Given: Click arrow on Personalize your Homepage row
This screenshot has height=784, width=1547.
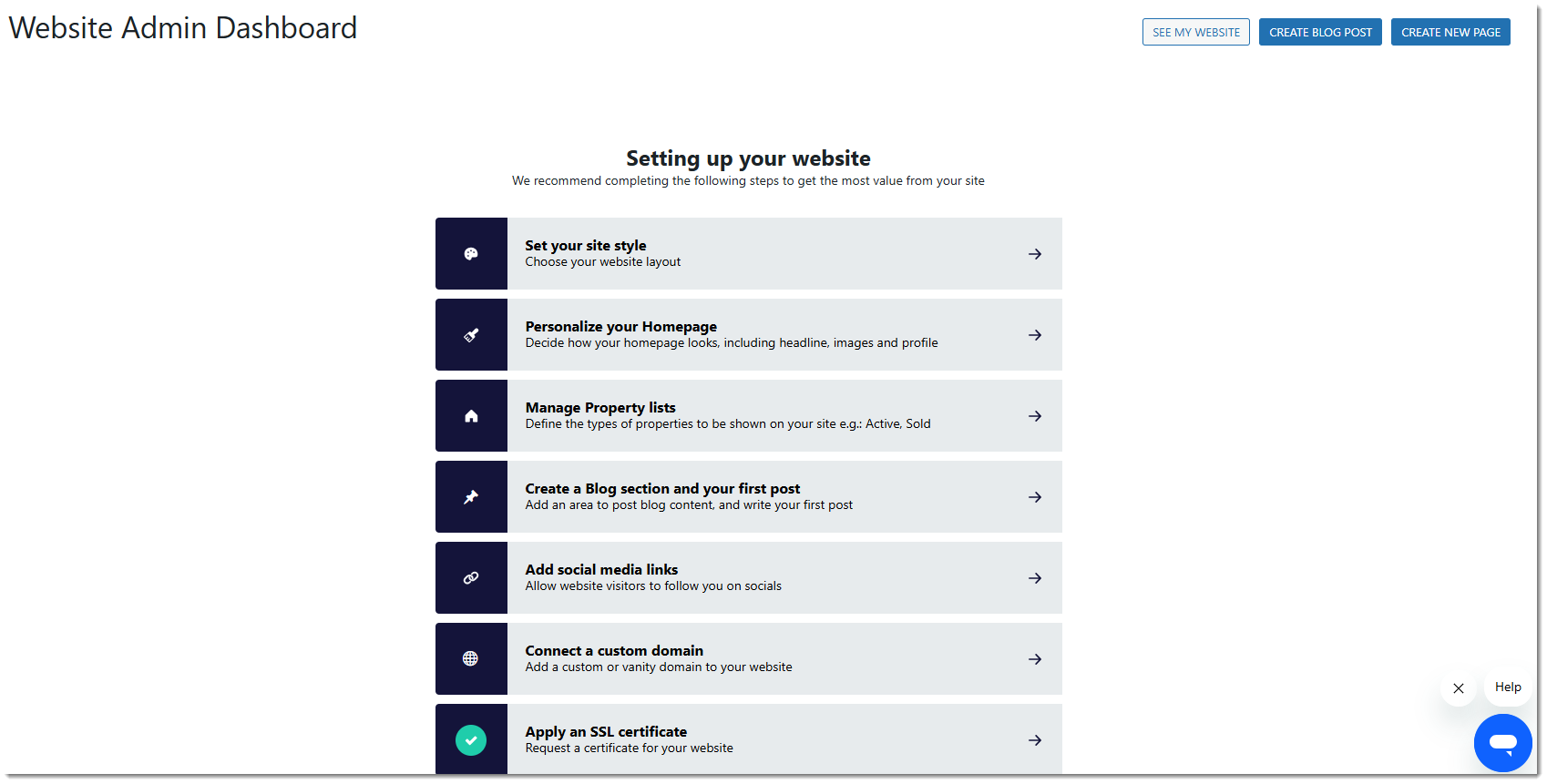Looking at the screenshot, I should 1035,335.
